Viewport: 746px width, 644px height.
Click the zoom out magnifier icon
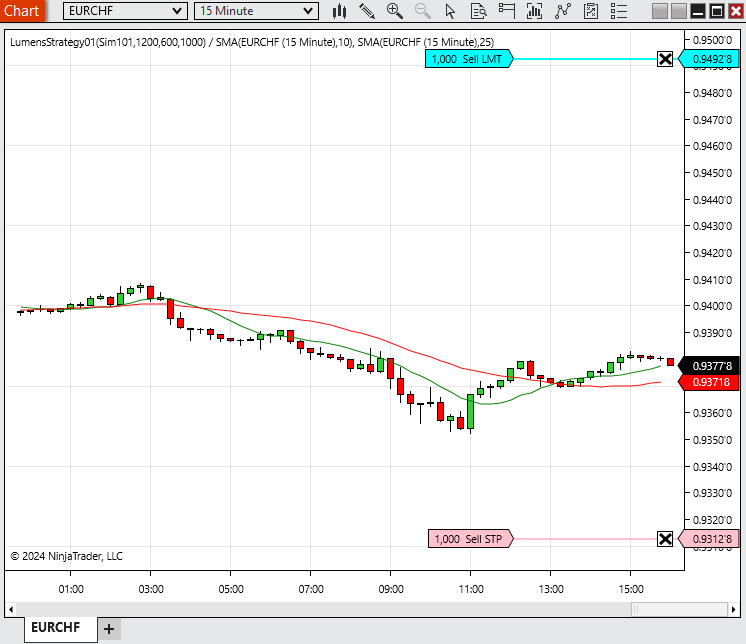coord(422,11)
